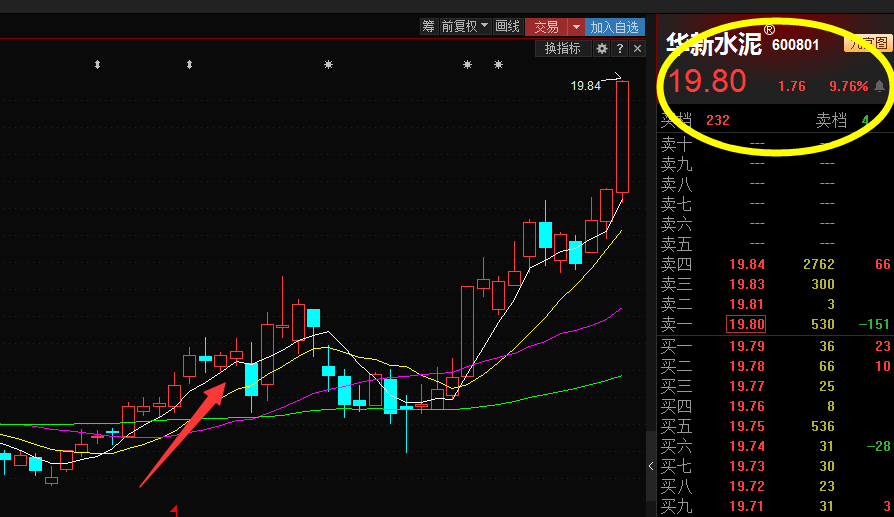This screenshot has height=517, width=894.
Task: Expand the arrow beside the 交易 button
Action: click(x=576, y=27)
